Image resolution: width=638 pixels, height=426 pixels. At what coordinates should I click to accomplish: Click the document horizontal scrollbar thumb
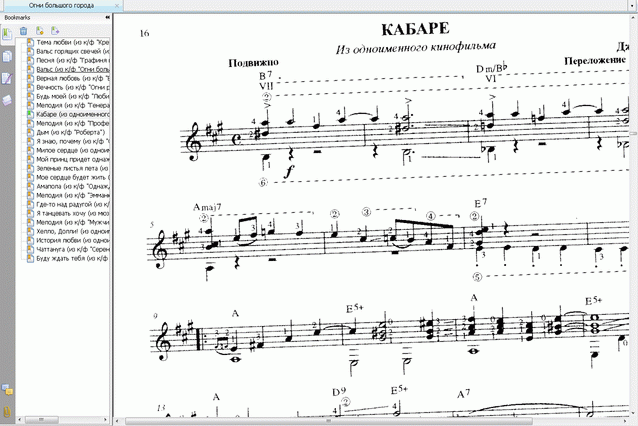(x=328, y=421)
